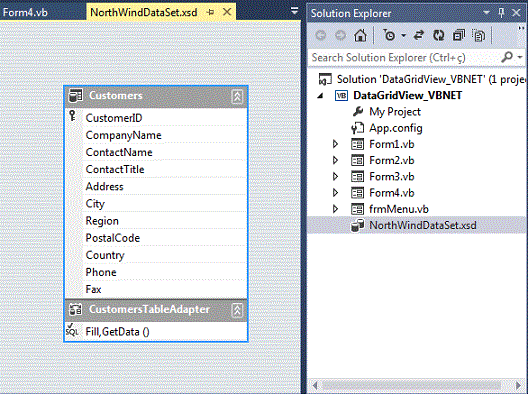Image resolution: width=528 pixels, height=395 pixels.
Task: Close the NorthWindDataSet.xsd tab
Action: [227, 12]
